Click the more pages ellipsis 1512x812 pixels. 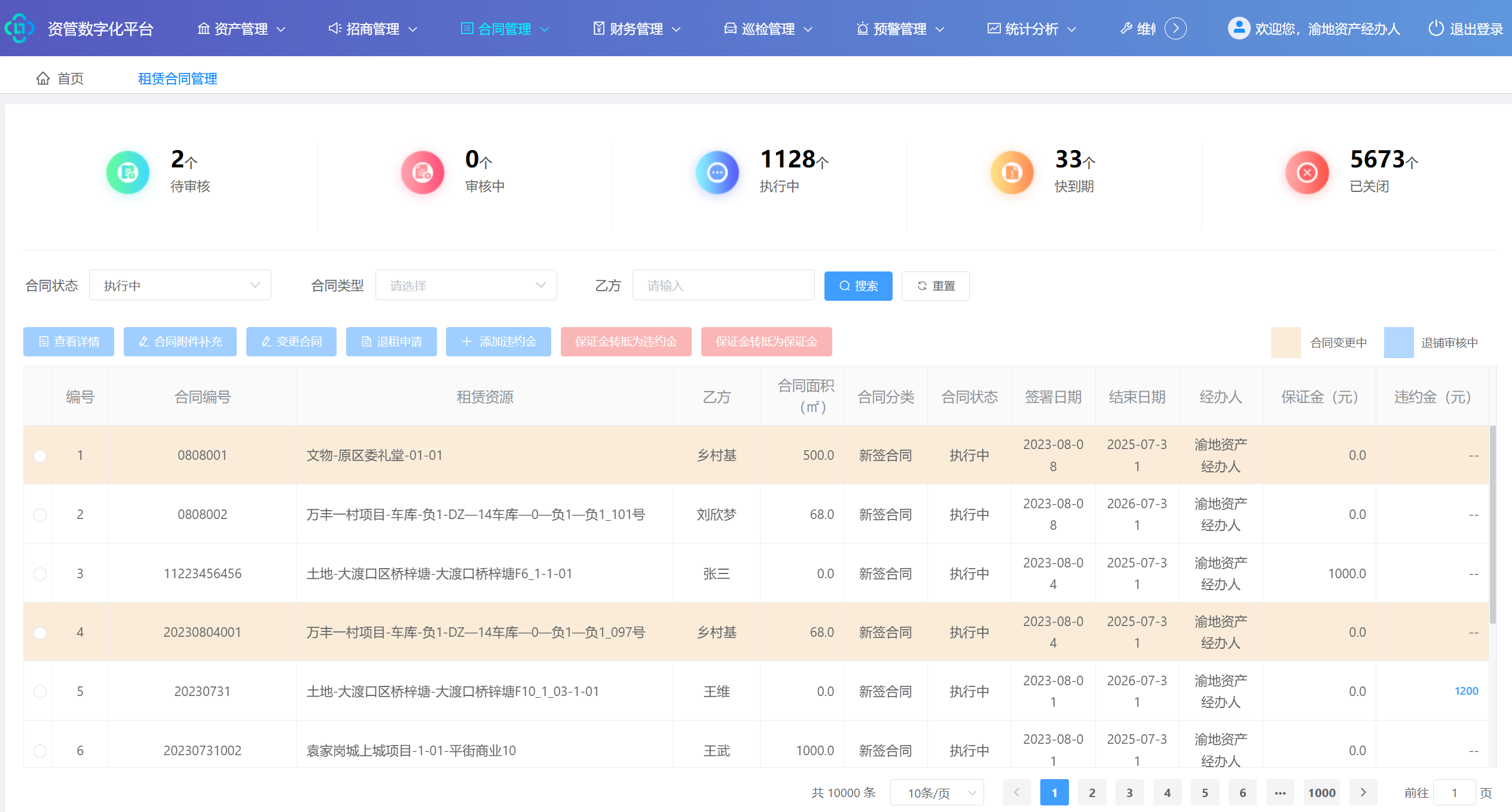click(1280, 793)
